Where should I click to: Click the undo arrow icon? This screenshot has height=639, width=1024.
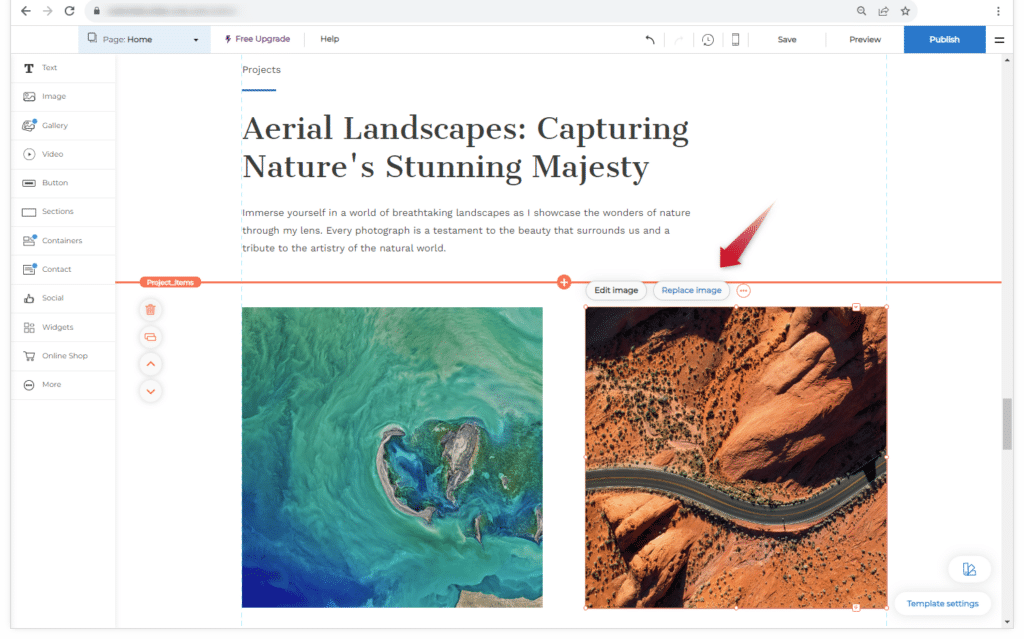coord(650,40)
